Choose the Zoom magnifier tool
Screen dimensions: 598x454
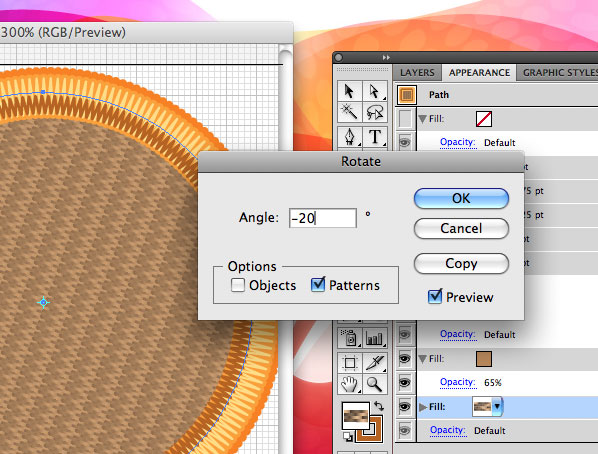click(x=375, y=384)
